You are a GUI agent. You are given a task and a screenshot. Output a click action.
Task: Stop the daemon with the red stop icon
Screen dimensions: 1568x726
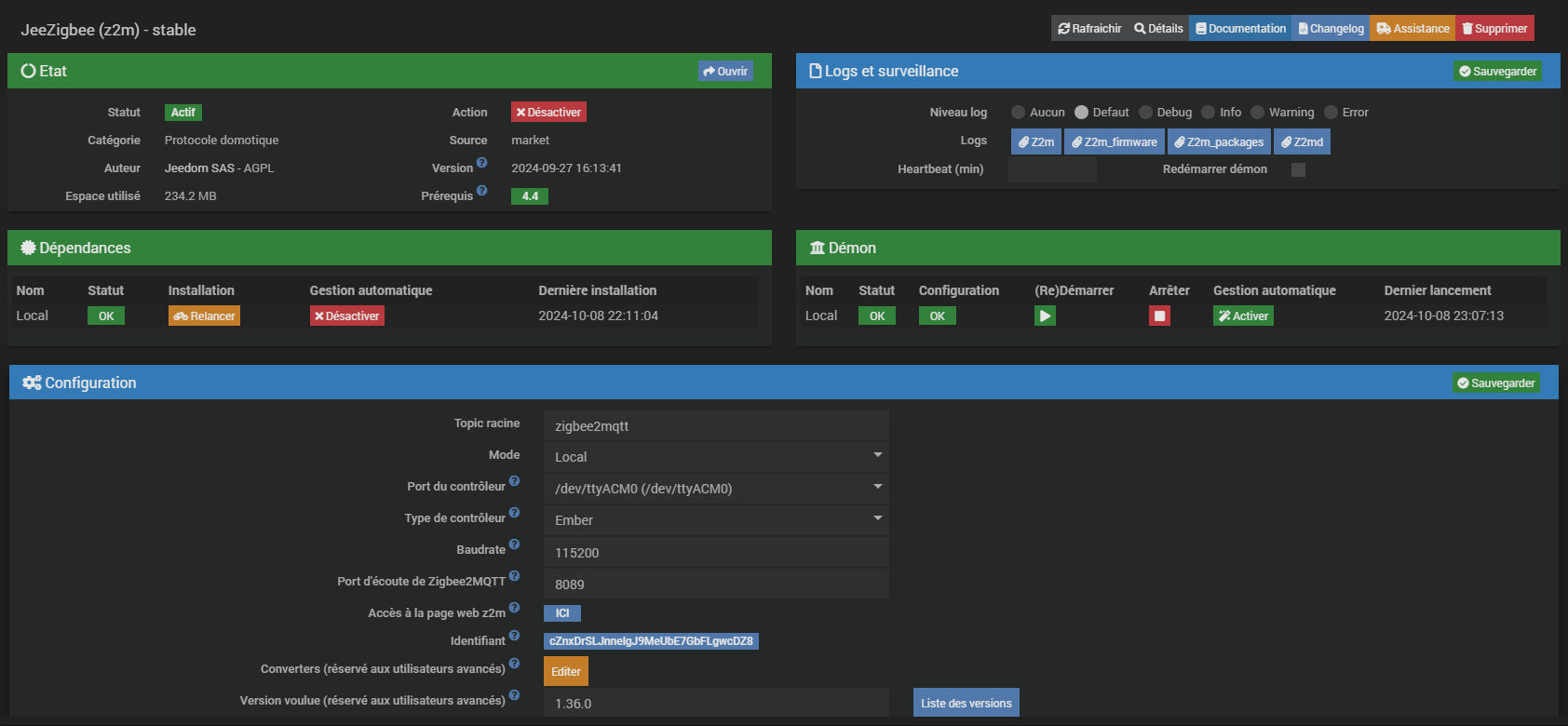[1159, 316]
